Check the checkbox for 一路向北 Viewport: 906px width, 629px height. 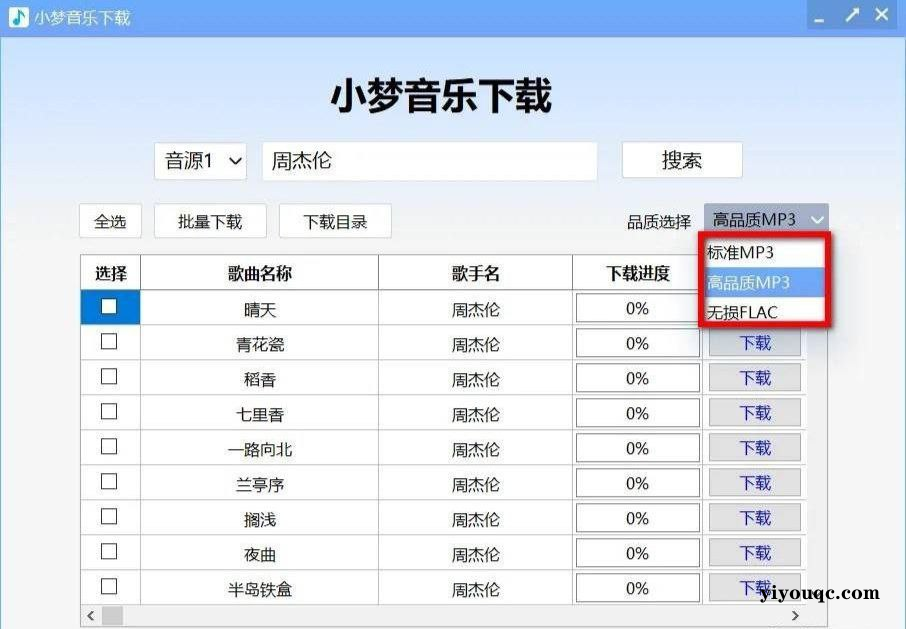(110, 447)
